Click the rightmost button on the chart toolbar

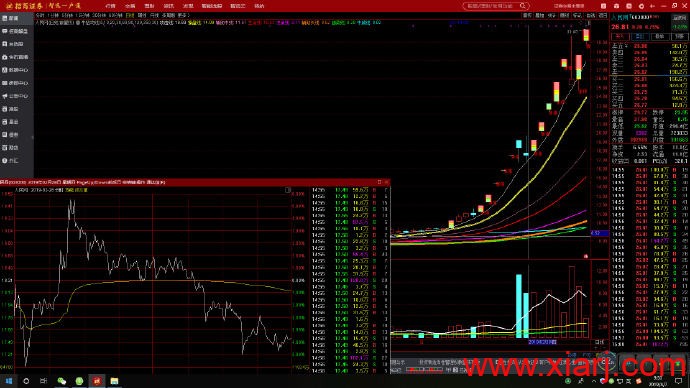602,15
